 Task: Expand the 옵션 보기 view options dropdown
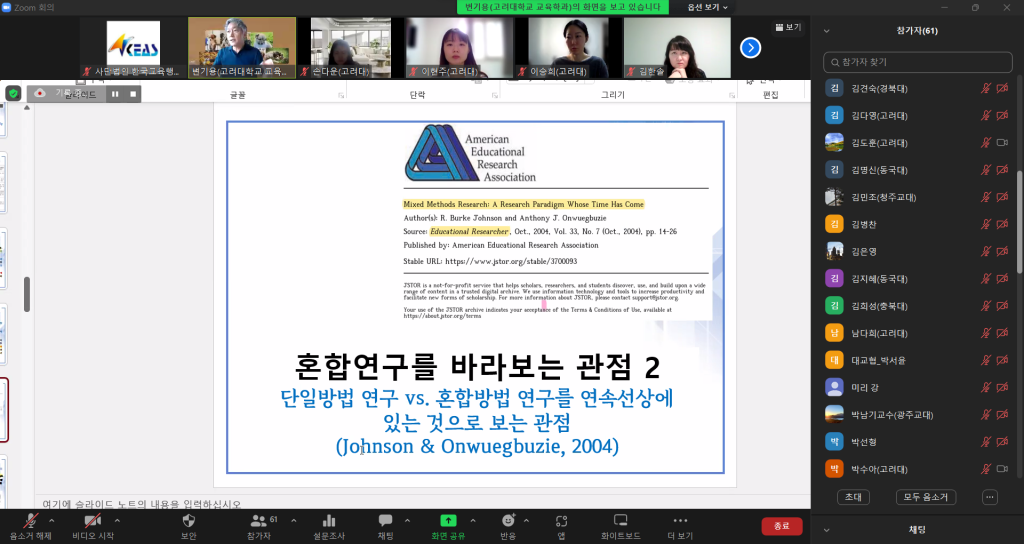tap(707, 7)
